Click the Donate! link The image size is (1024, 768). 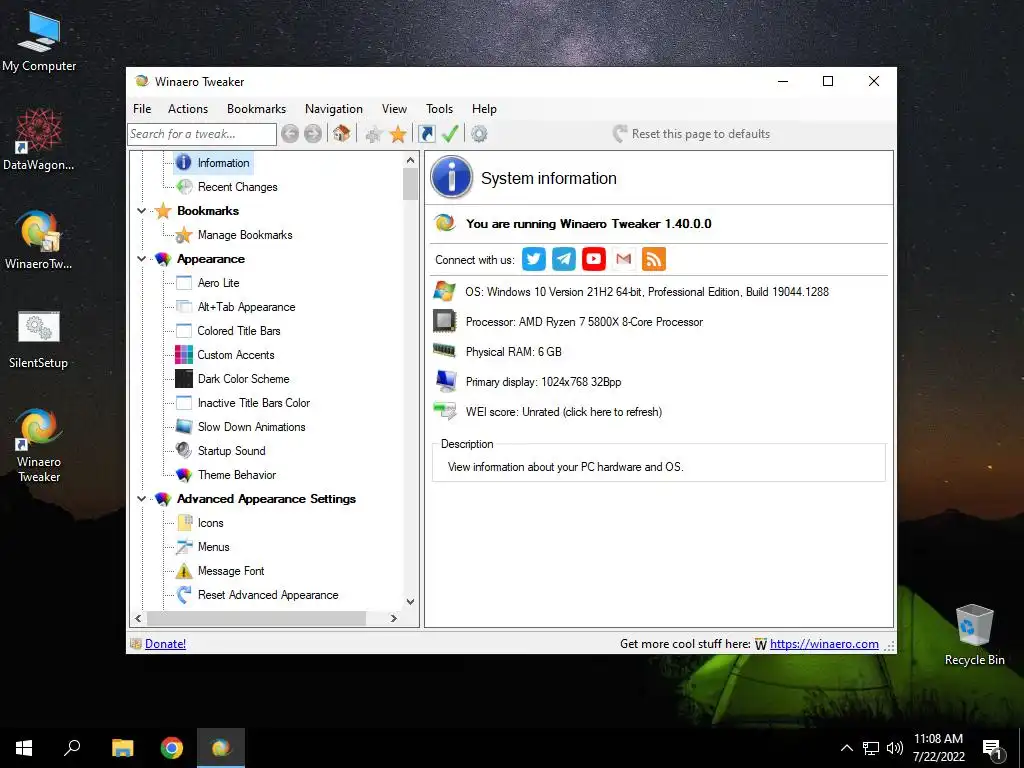(165, 644)
